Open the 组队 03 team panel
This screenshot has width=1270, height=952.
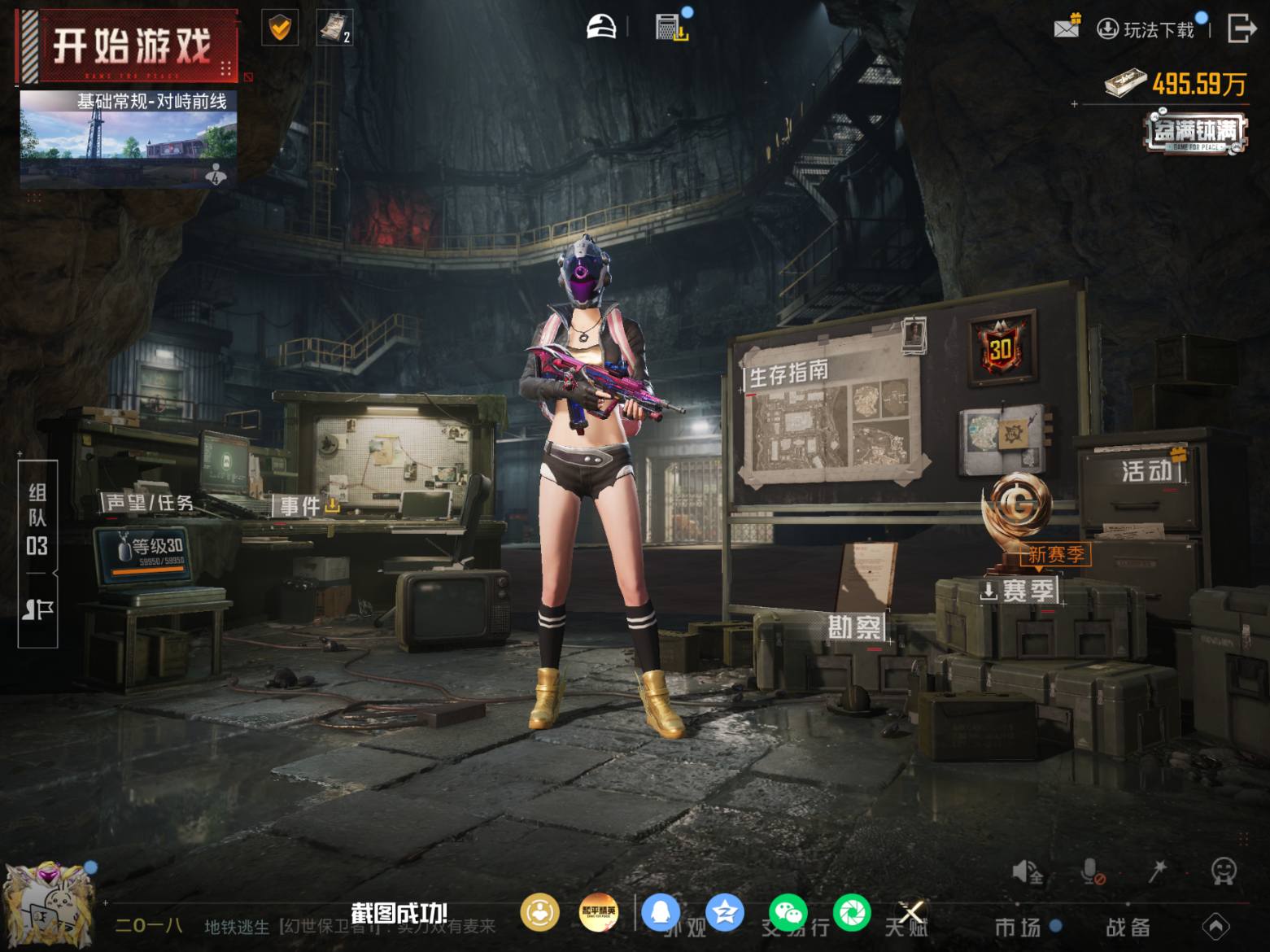pyautogui.click(x=37, y=518)
